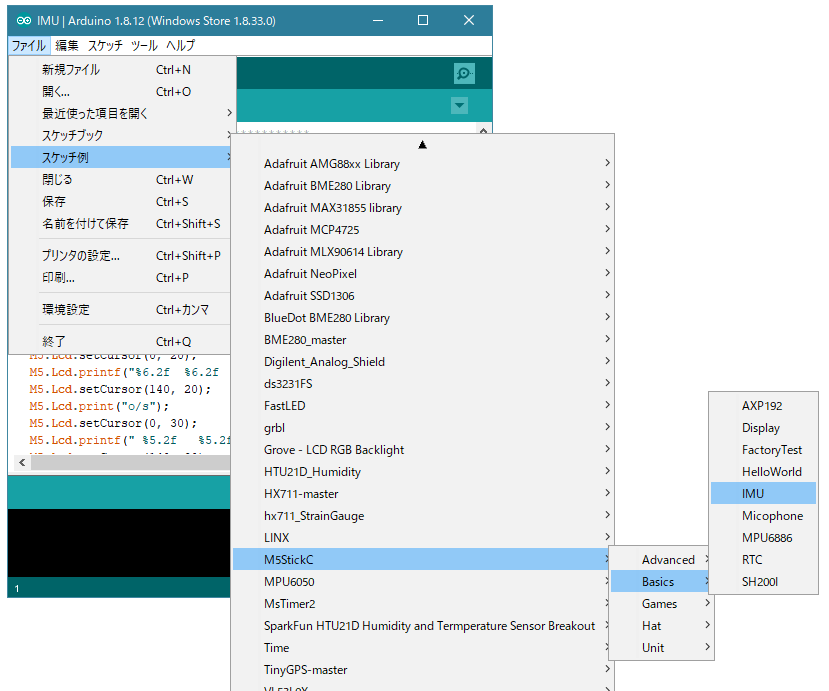This screenshot has width=829, height=691.
Task: Load the IMU example sketch
Action: tap(763, 494)
